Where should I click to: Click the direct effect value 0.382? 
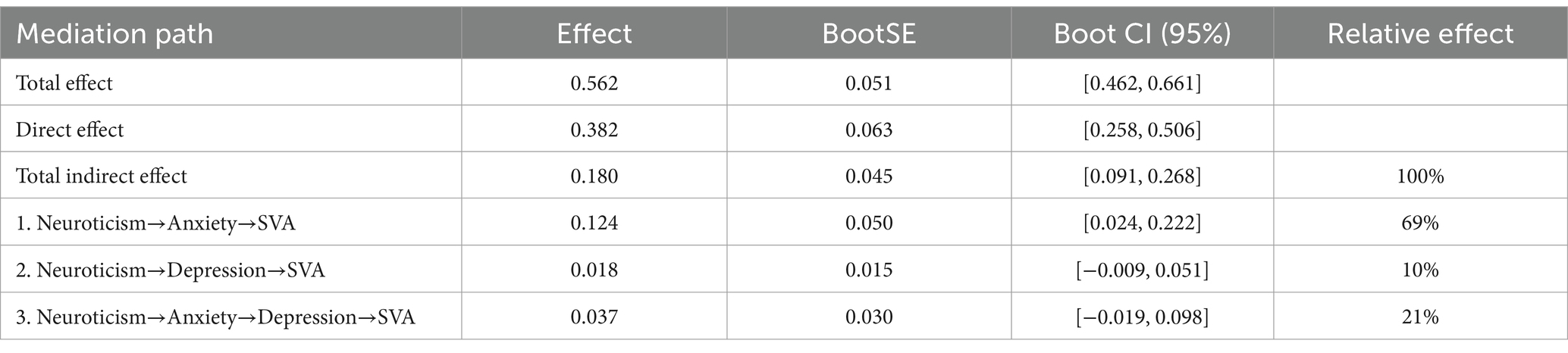coord(594,130)
